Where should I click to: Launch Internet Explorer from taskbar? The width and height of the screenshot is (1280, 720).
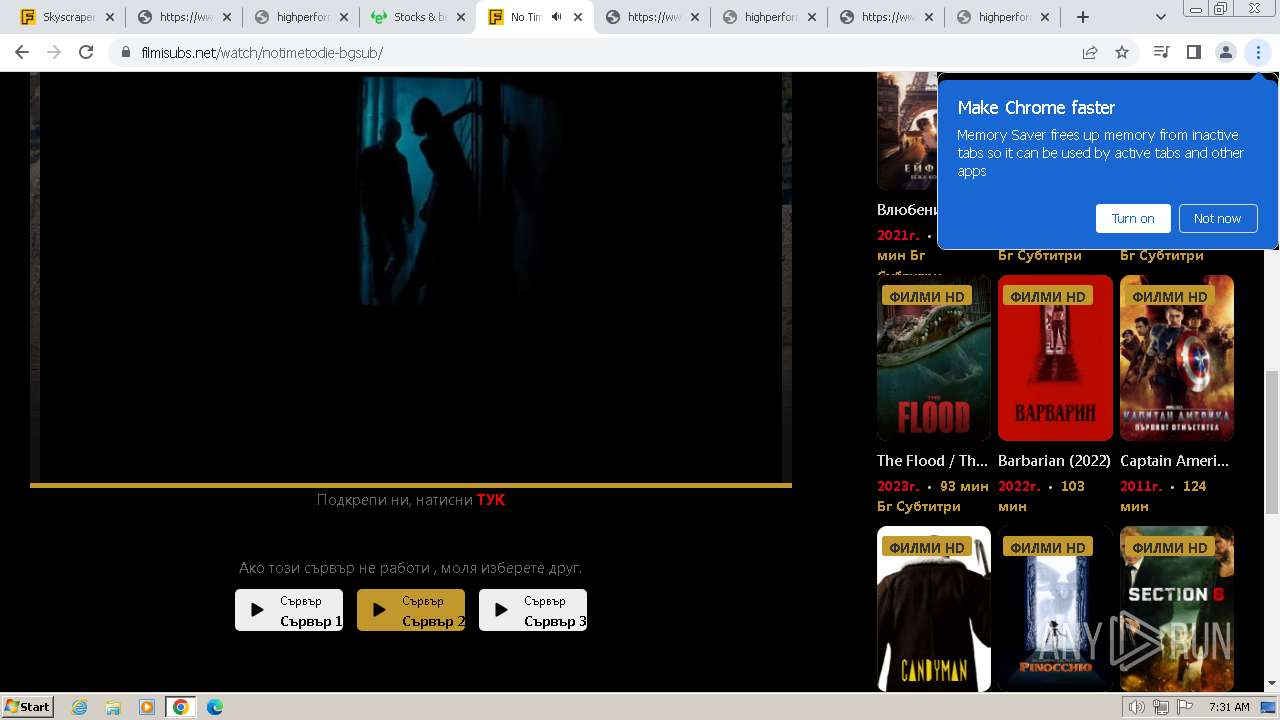80,707
